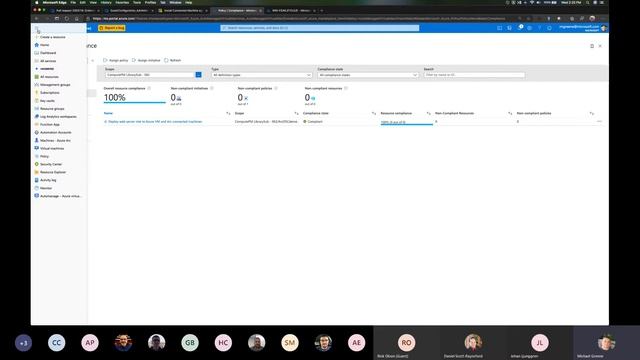
Task: Open the feedback smiley icon
Action: pyautogui.click(x=549, y=28)
